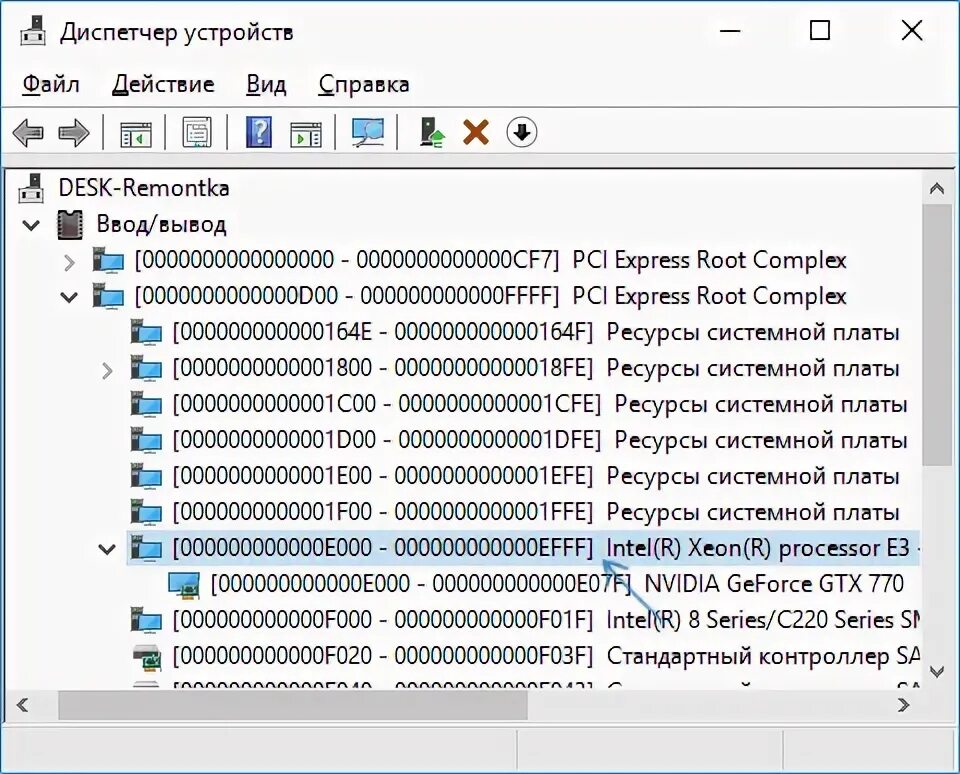The height and width of the screenshot is (774, 960).
Task: Click the SATA controller icon at 0F020 row
Action: click(146, 657)
